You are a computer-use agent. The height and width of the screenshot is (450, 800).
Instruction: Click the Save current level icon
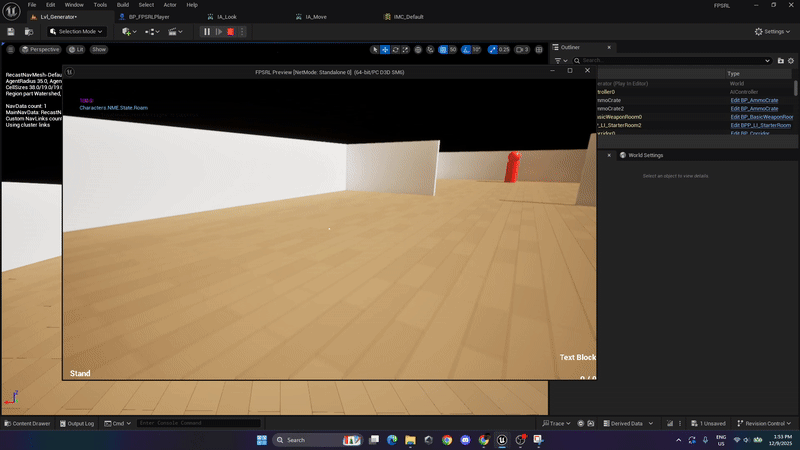[x=13, y=32]
